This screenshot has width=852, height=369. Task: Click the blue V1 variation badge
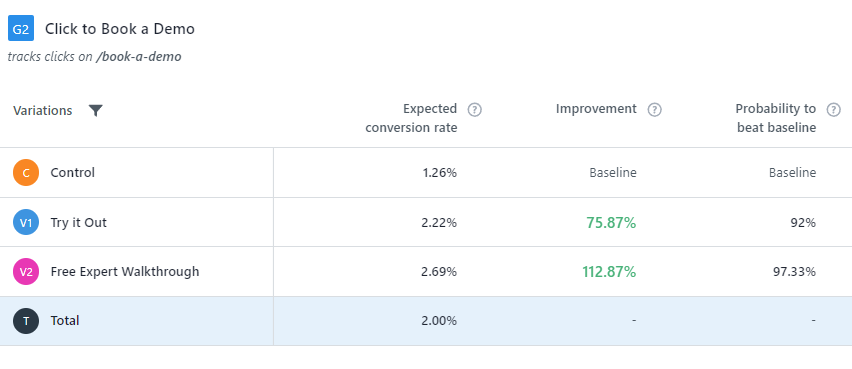coord(26,222)
